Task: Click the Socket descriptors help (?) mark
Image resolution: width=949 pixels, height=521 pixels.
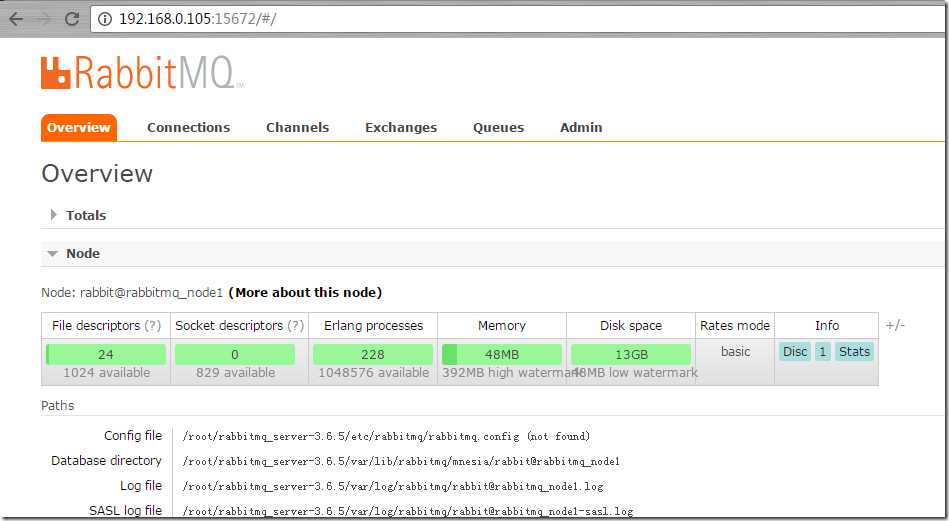Action: point(295,326)
